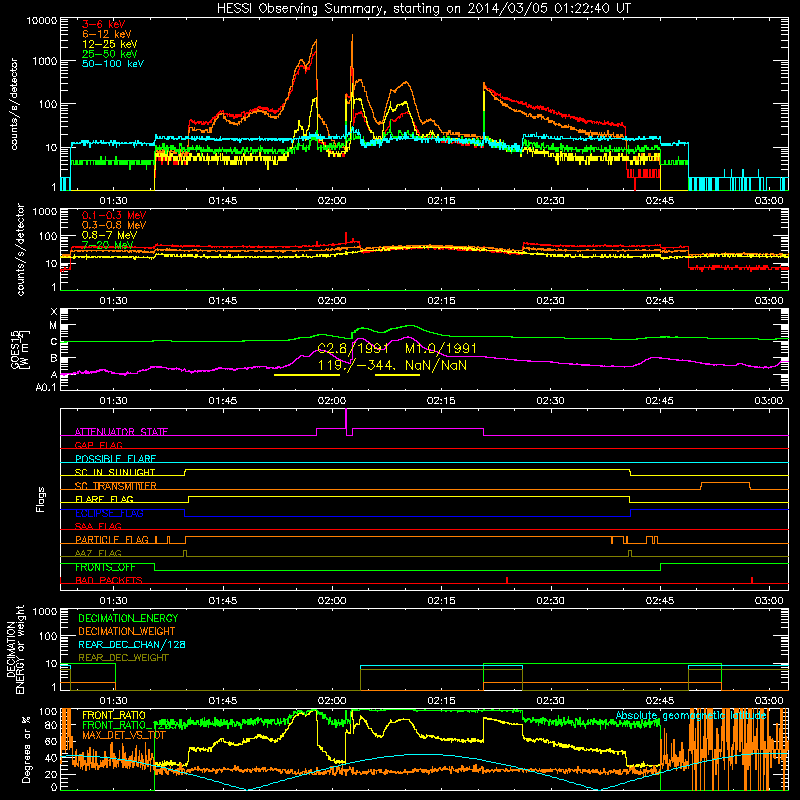
Task: Click the 02:45 label under the Flags plot
Action: [660, 601]
